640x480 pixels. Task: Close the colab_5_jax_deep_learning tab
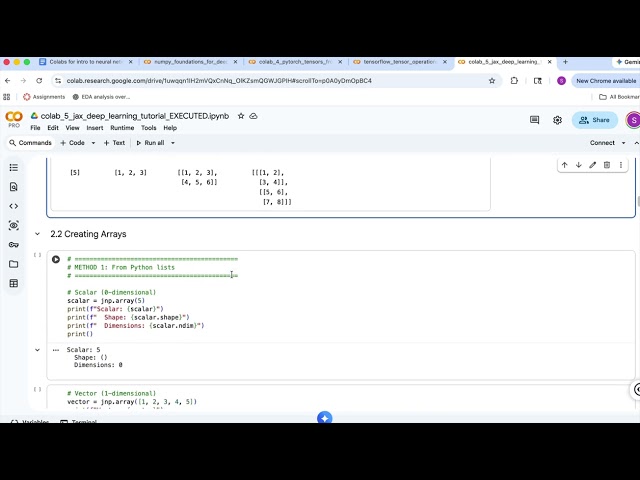pyautogui.click(x=550, y=62)
